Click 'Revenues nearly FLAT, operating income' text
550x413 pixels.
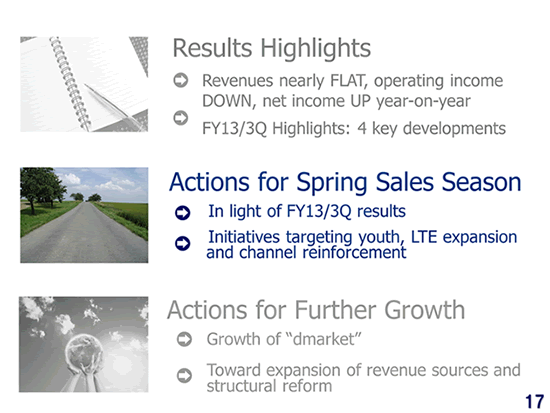point(353,81)
